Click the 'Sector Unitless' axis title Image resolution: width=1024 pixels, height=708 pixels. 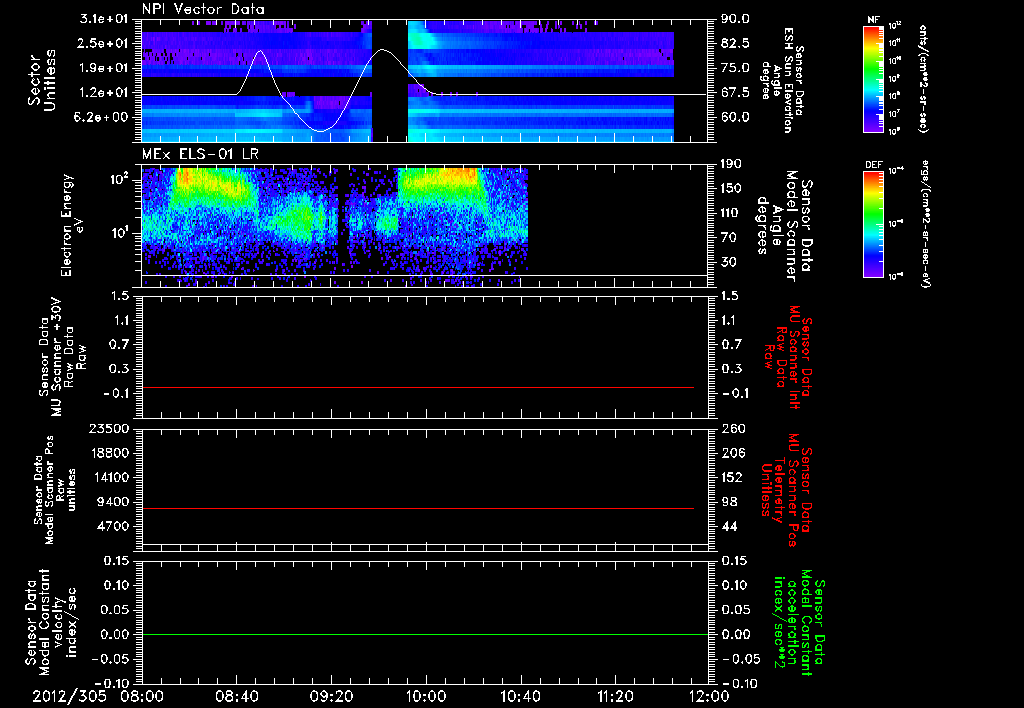[42, 80]
